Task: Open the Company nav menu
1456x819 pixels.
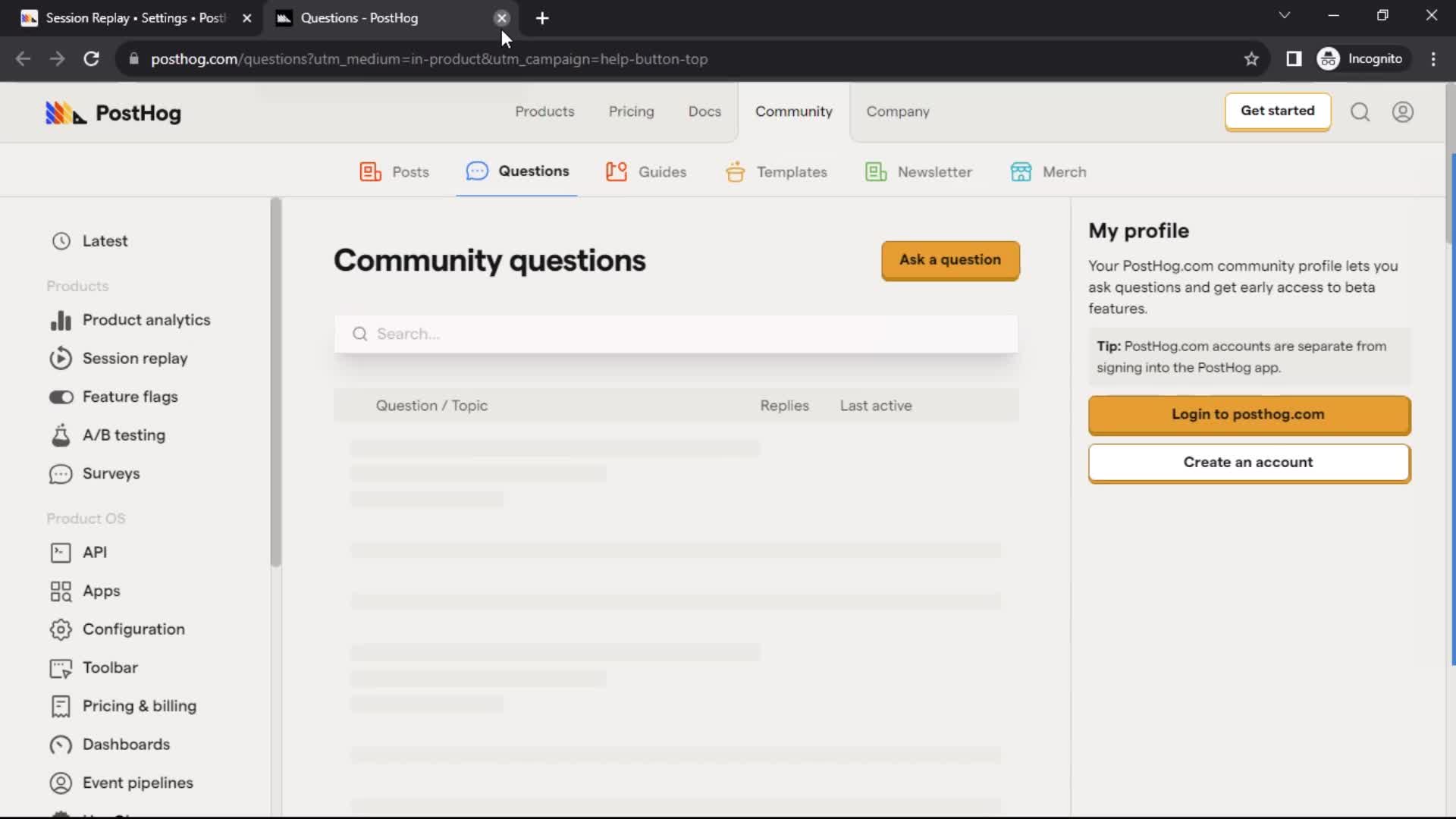Action: (x=898, y=111)
